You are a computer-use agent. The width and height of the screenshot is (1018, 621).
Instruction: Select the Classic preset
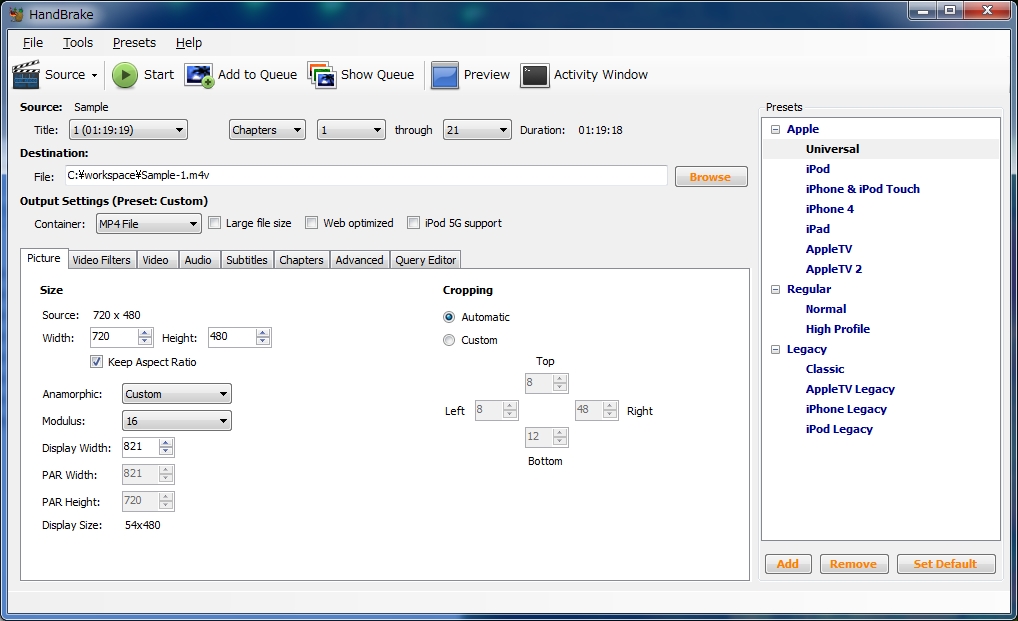pos(825,369)
